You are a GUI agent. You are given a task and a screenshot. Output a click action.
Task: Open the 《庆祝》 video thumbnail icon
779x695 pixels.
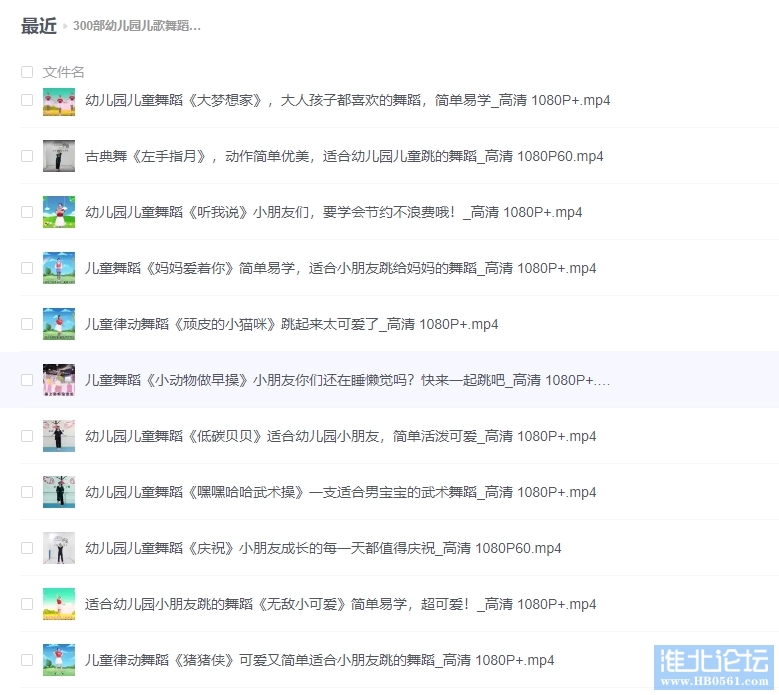point(59,548)
